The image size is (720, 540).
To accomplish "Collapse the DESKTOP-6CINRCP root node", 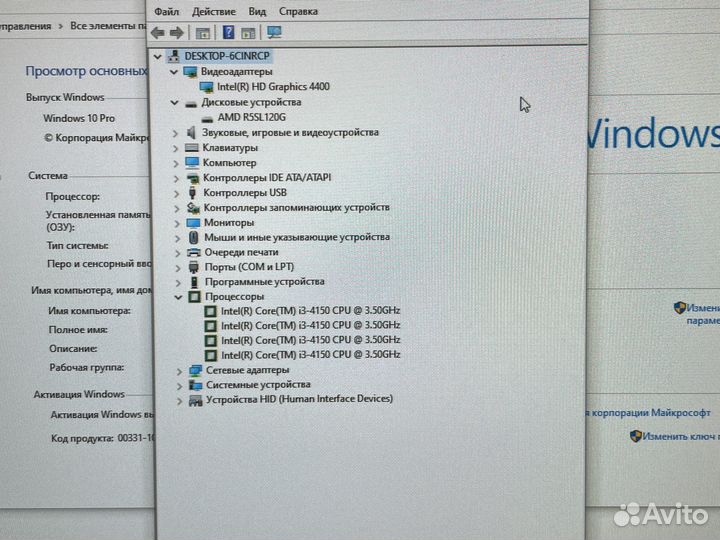I will pos(158,56).
